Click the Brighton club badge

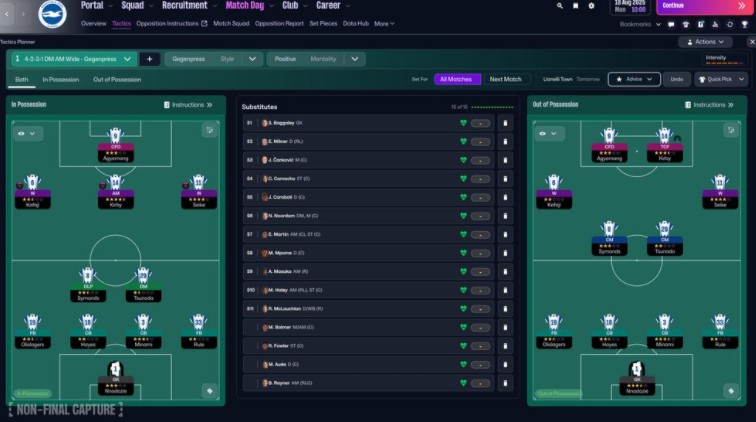pyautogui.click(x=52, y=14)
